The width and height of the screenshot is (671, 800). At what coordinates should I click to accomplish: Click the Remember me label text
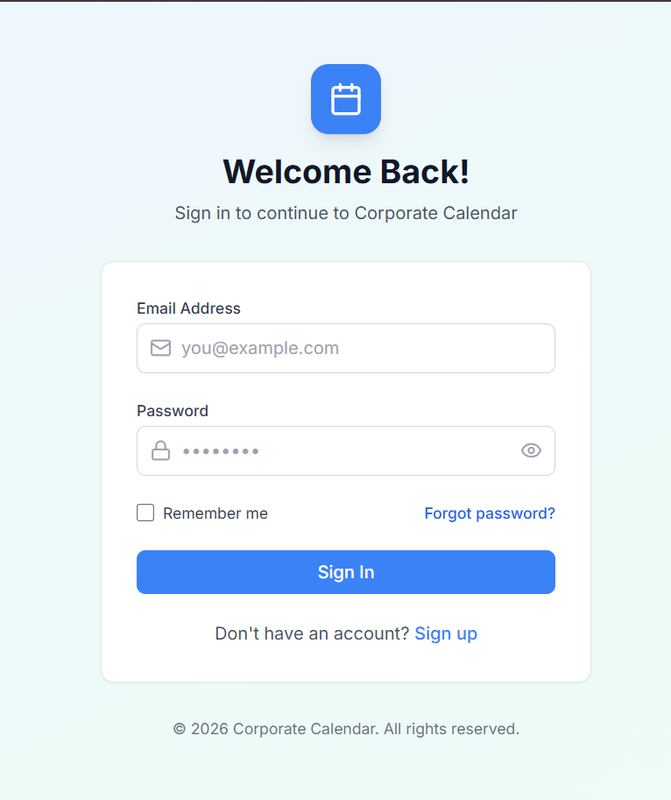coord(215,513)
